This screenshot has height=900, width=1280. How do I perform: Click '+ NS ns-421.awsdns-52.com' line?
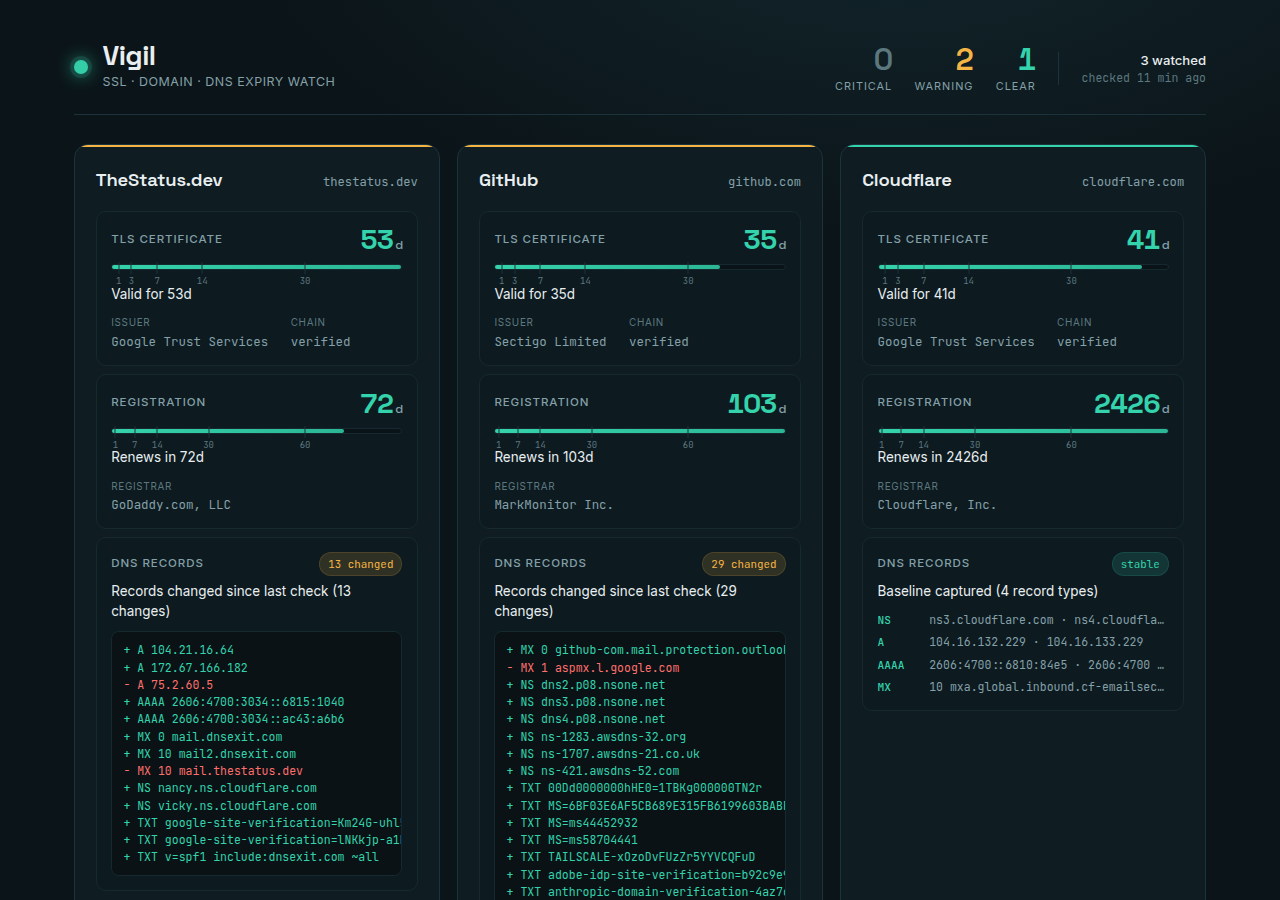click(593, 771)
